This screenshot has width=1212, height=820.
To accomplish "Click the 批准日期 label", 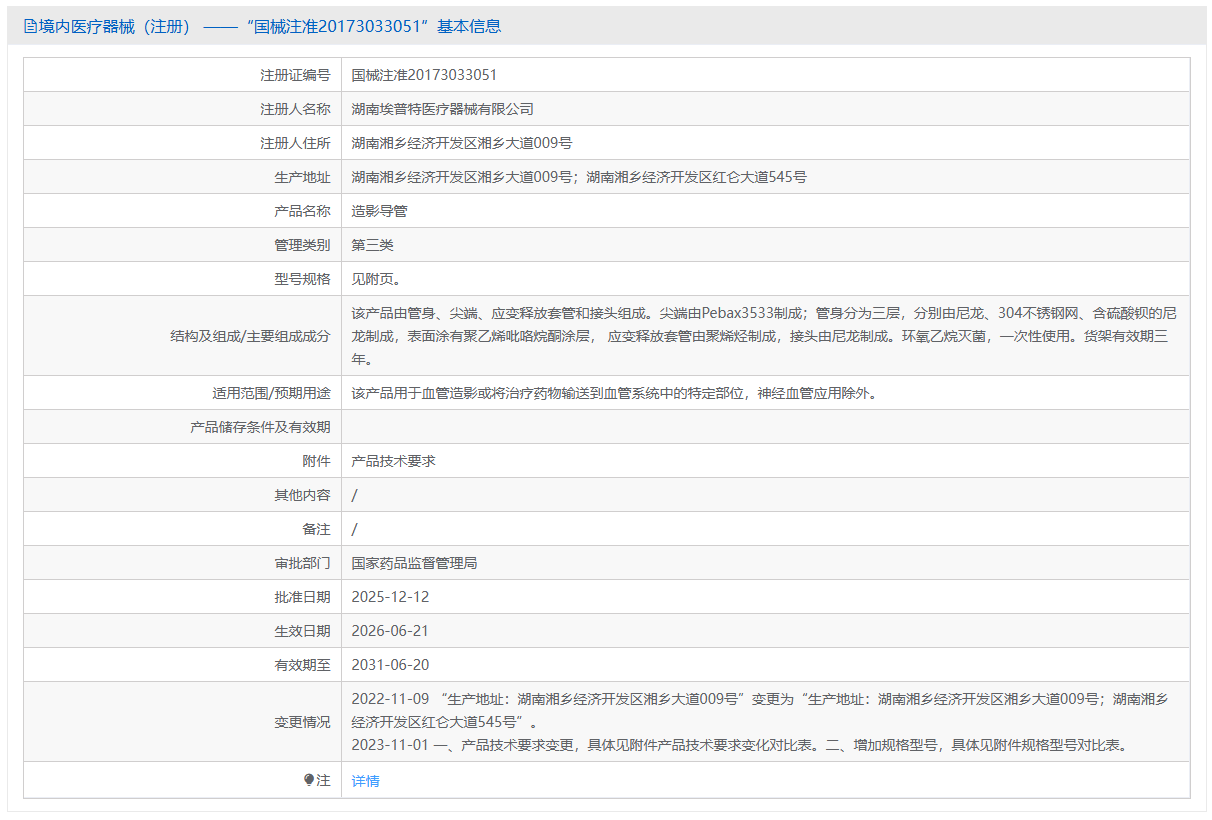I will point(302,597).
